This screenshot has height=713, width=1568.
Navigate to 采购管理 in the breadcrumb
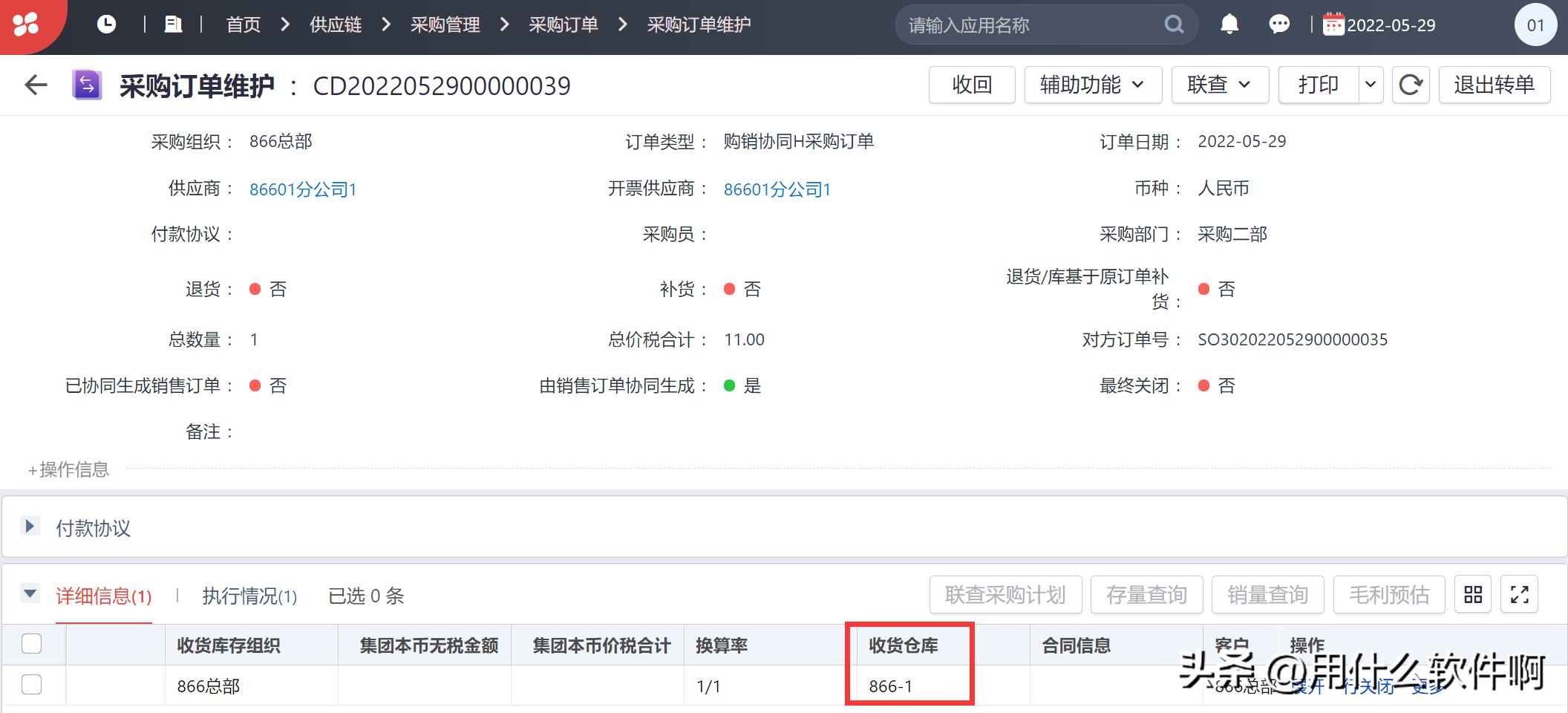tap(444, 24)
